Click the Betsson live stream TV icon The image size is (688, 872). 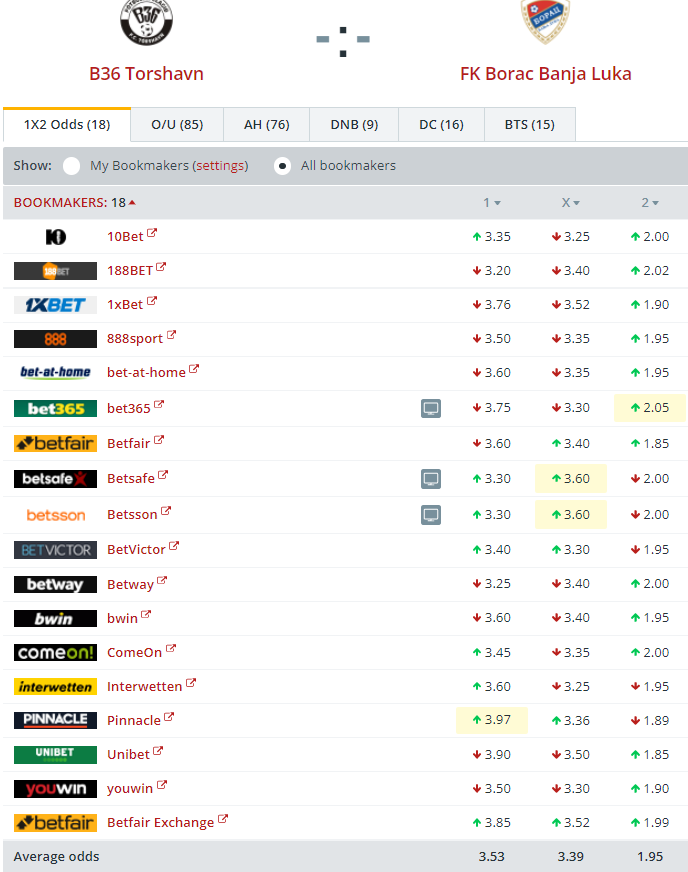(x=431, y=515)
